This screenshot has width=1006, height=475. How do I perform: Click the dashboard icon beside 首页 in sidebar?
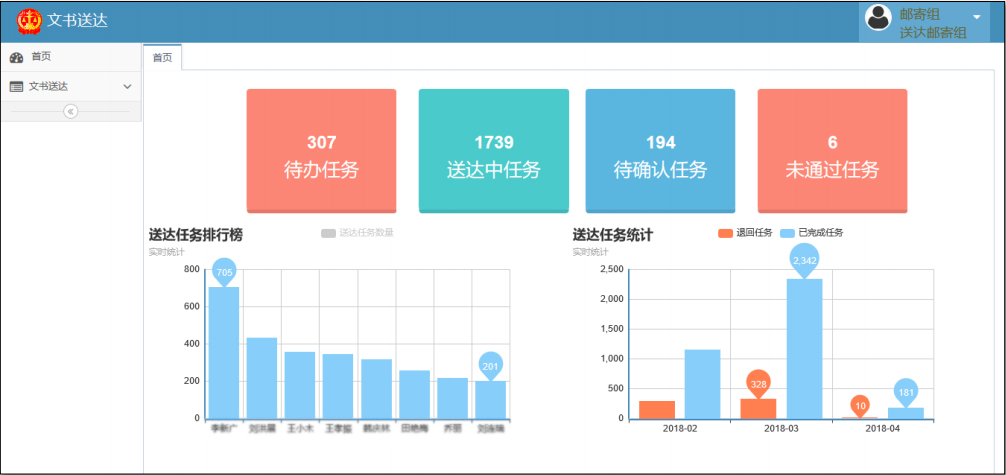pos(17,57)
